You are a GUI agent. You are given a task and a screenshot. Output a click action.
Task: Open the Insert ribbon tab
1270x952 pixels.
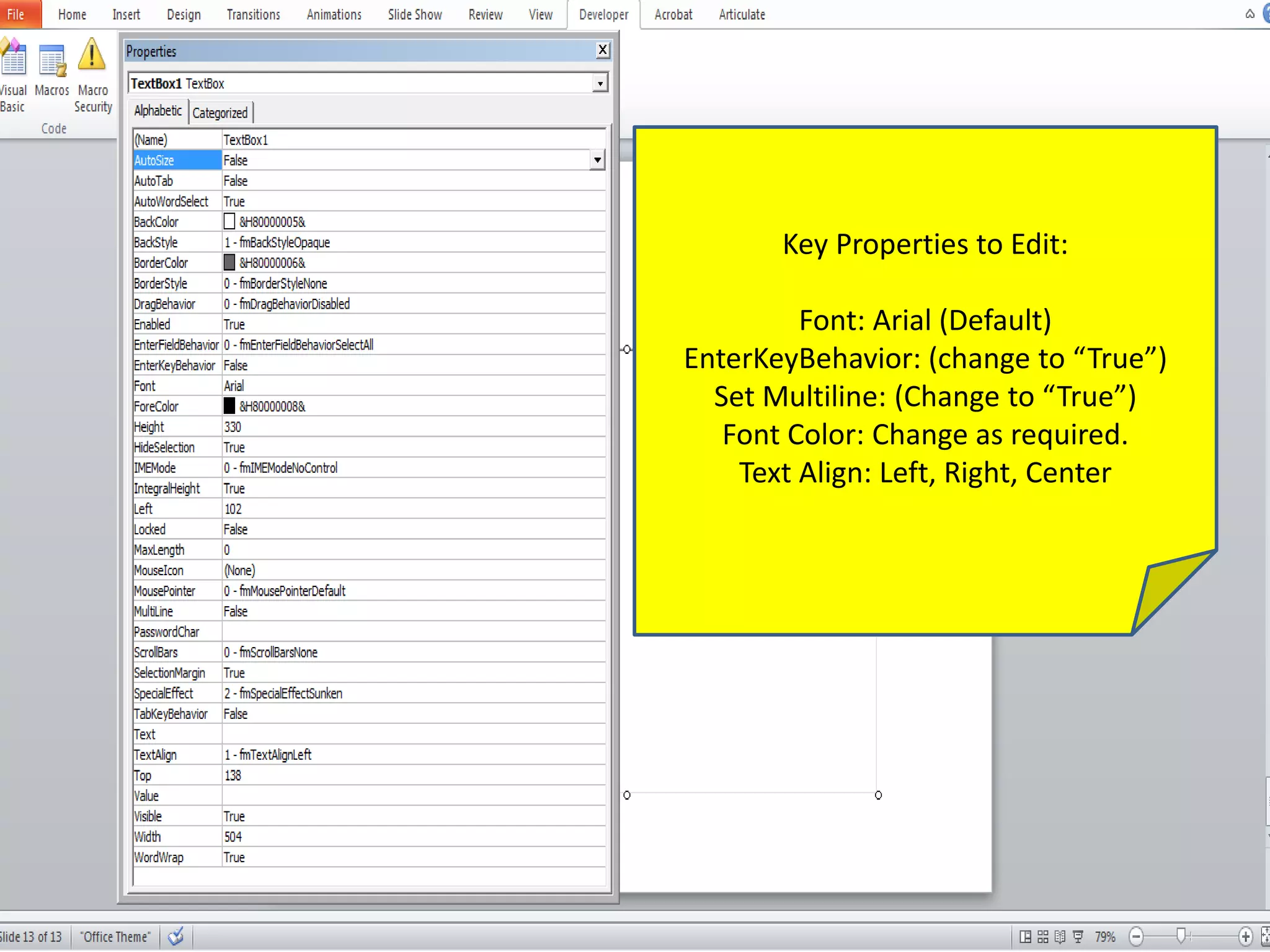click(x=126, y=14)
